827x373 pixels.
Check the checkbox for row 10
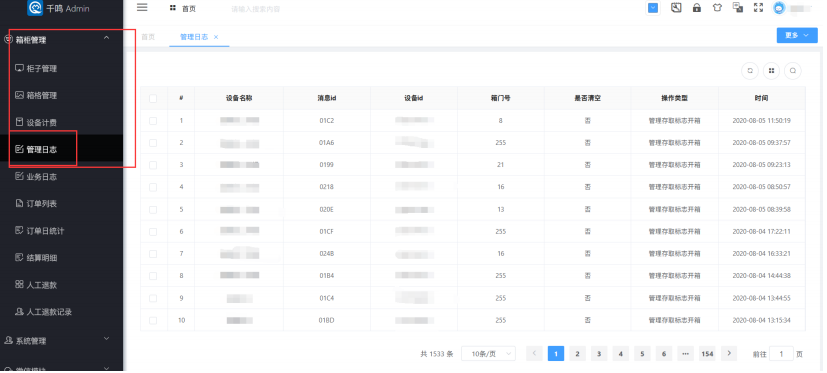153,320
